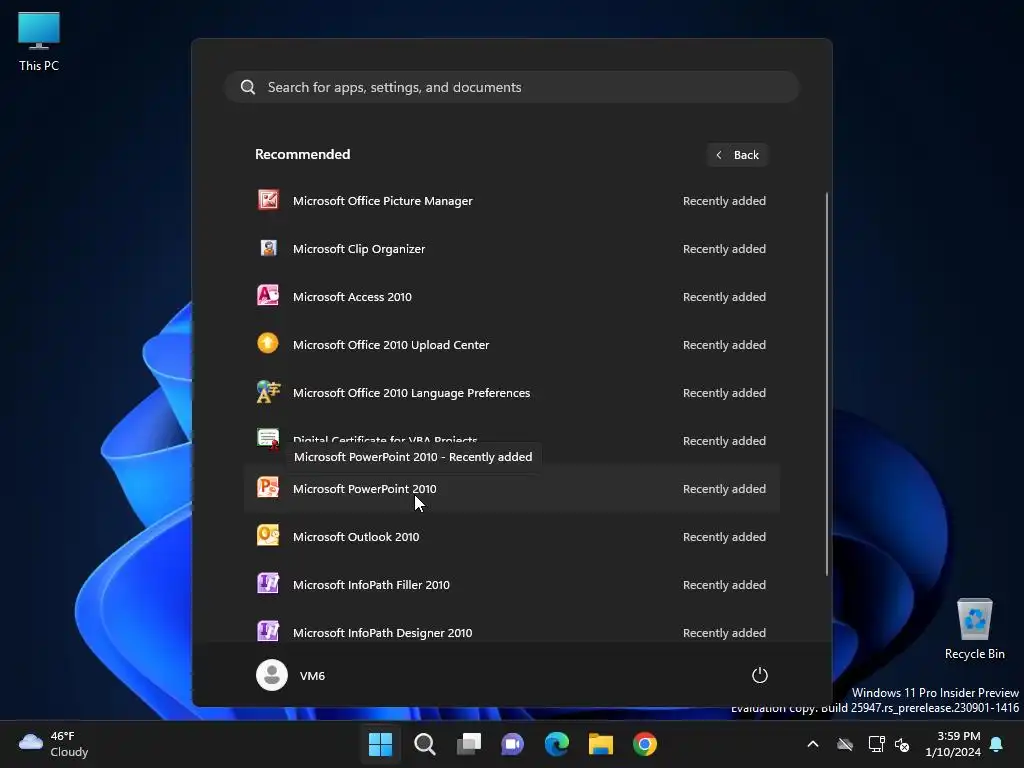
Task: Click 'Recently added' beside Outlook 2010
Action: [x=724, y=537]
